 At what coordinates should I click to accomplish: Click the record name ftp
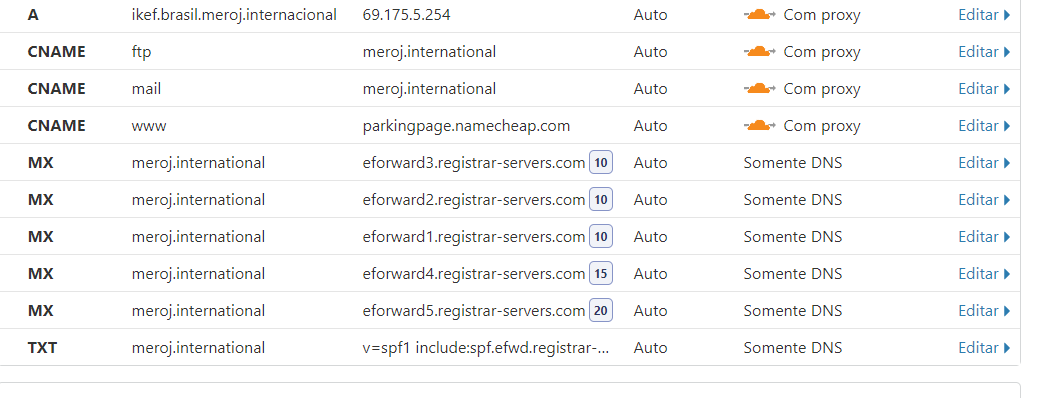[x=141, y=52]
